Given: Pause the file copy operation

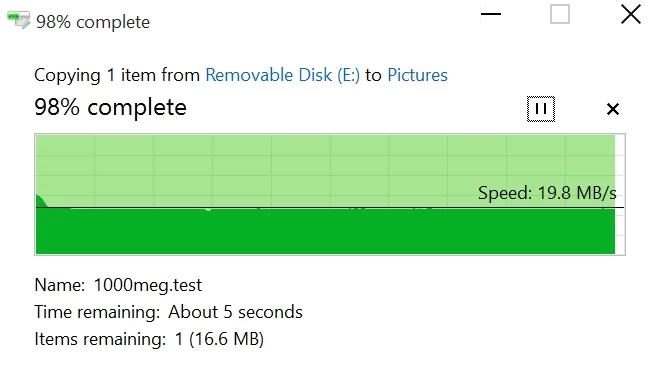Looking at the screenshot, I should [x=540, y=109].
